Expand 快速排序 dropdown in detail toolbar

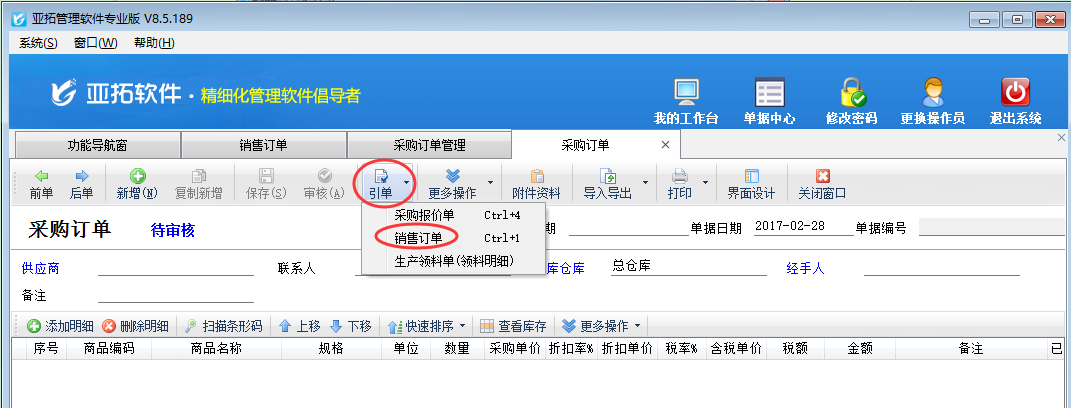pyautogui.click(x=462, y=326)
